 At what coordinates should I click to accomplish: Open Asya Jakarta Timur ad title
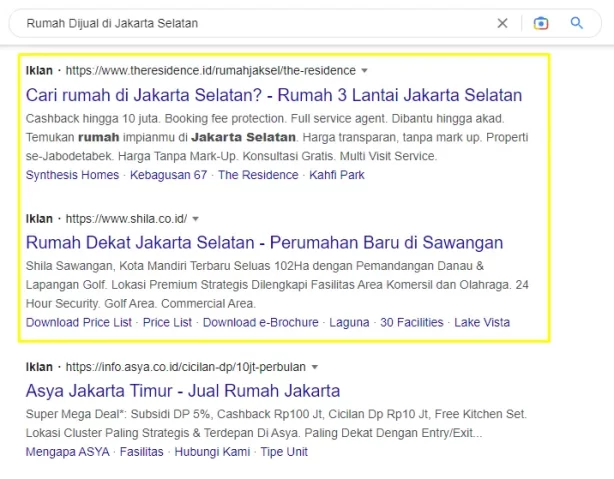click(183, 391)
